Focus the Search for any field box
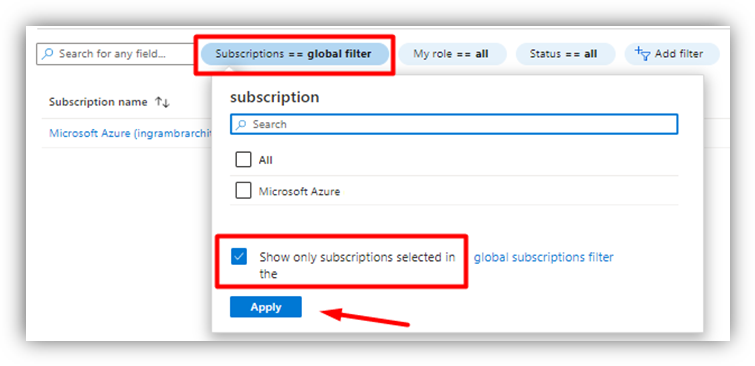Viewport: 755px width, 366px height. 115,54
